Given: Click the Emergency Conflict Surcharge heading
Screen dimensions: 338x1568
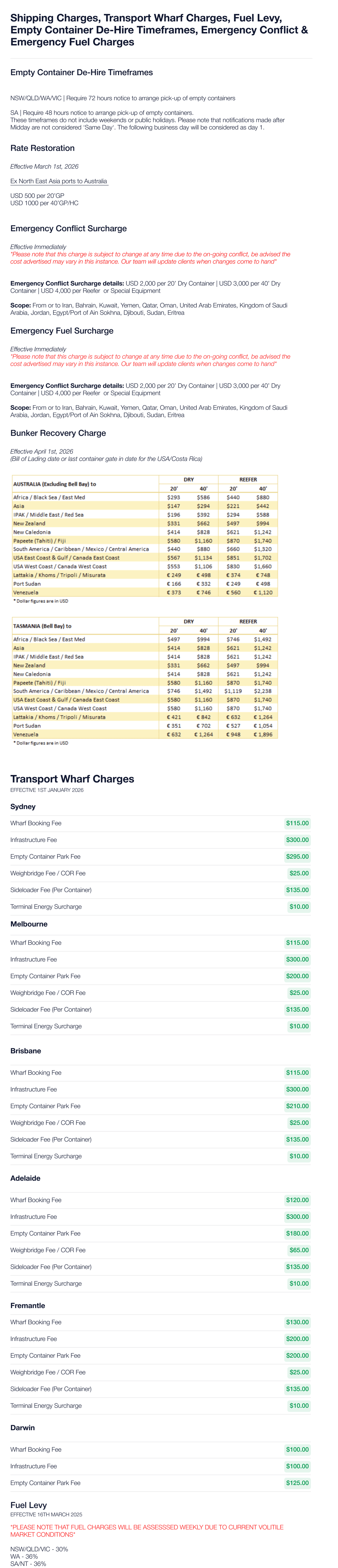Looking at the screenshot, I should click(x=68, y=229).
